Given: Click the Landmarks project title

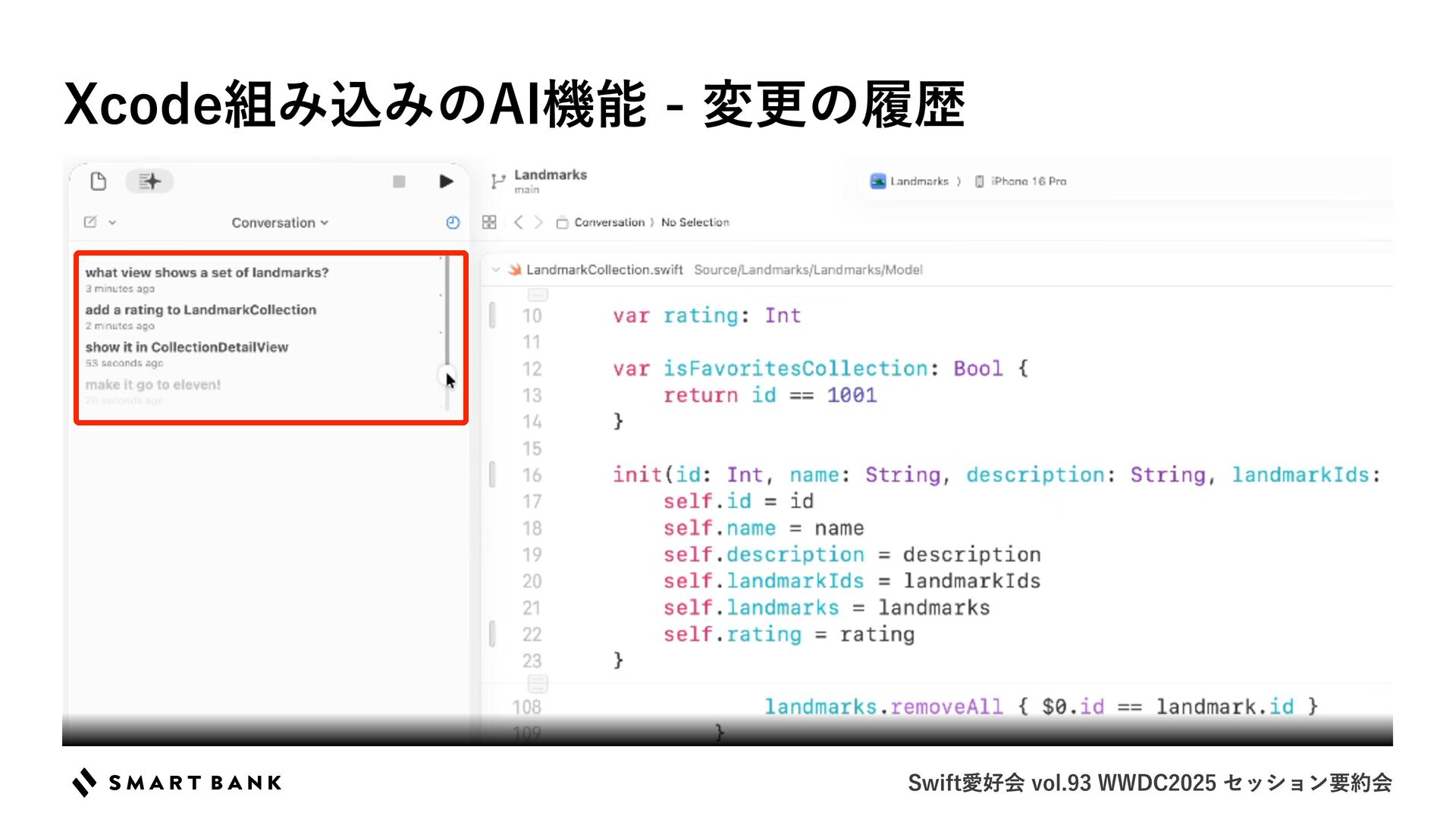Looking at the screenshot, I should [551, 174].
